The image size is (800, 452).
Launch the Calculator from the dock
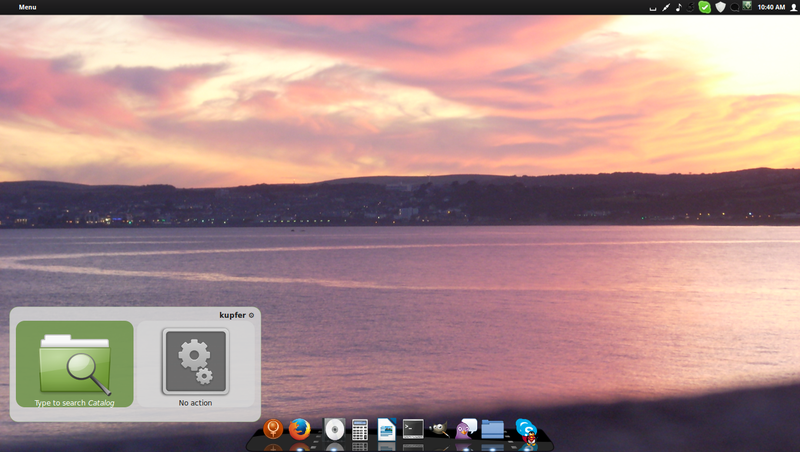(x=360, y=430)
